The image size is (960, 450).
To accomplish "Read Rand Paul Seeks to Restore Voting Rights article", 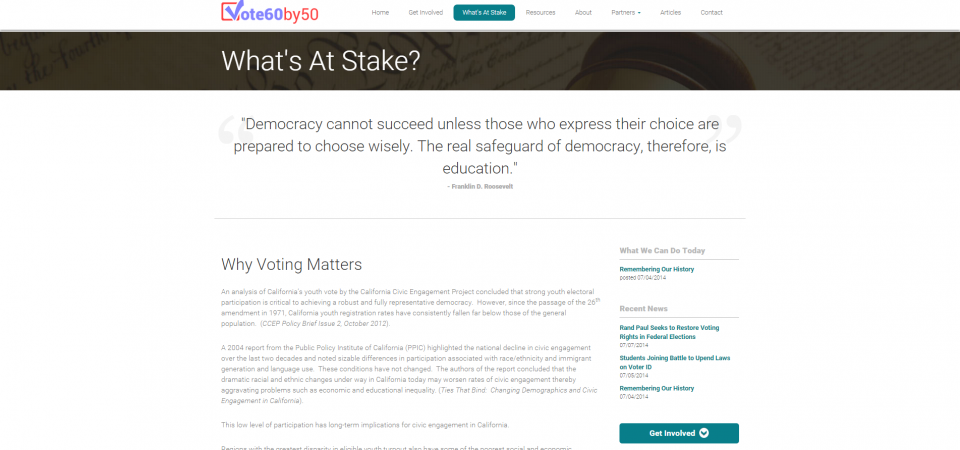I will (669, 332).
